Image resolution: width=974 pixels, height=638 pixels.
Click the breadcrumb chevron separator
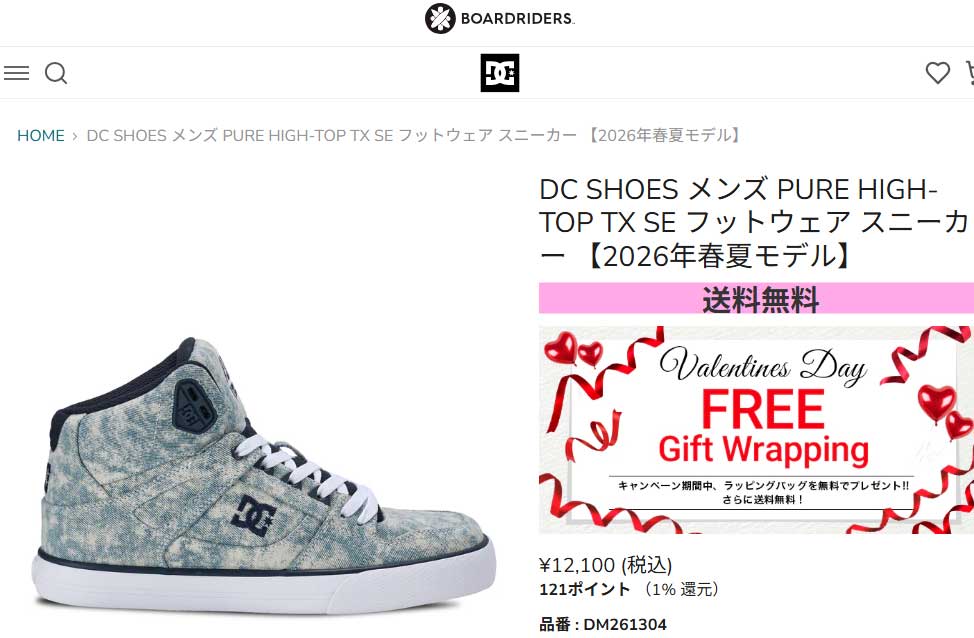point(75,136)
